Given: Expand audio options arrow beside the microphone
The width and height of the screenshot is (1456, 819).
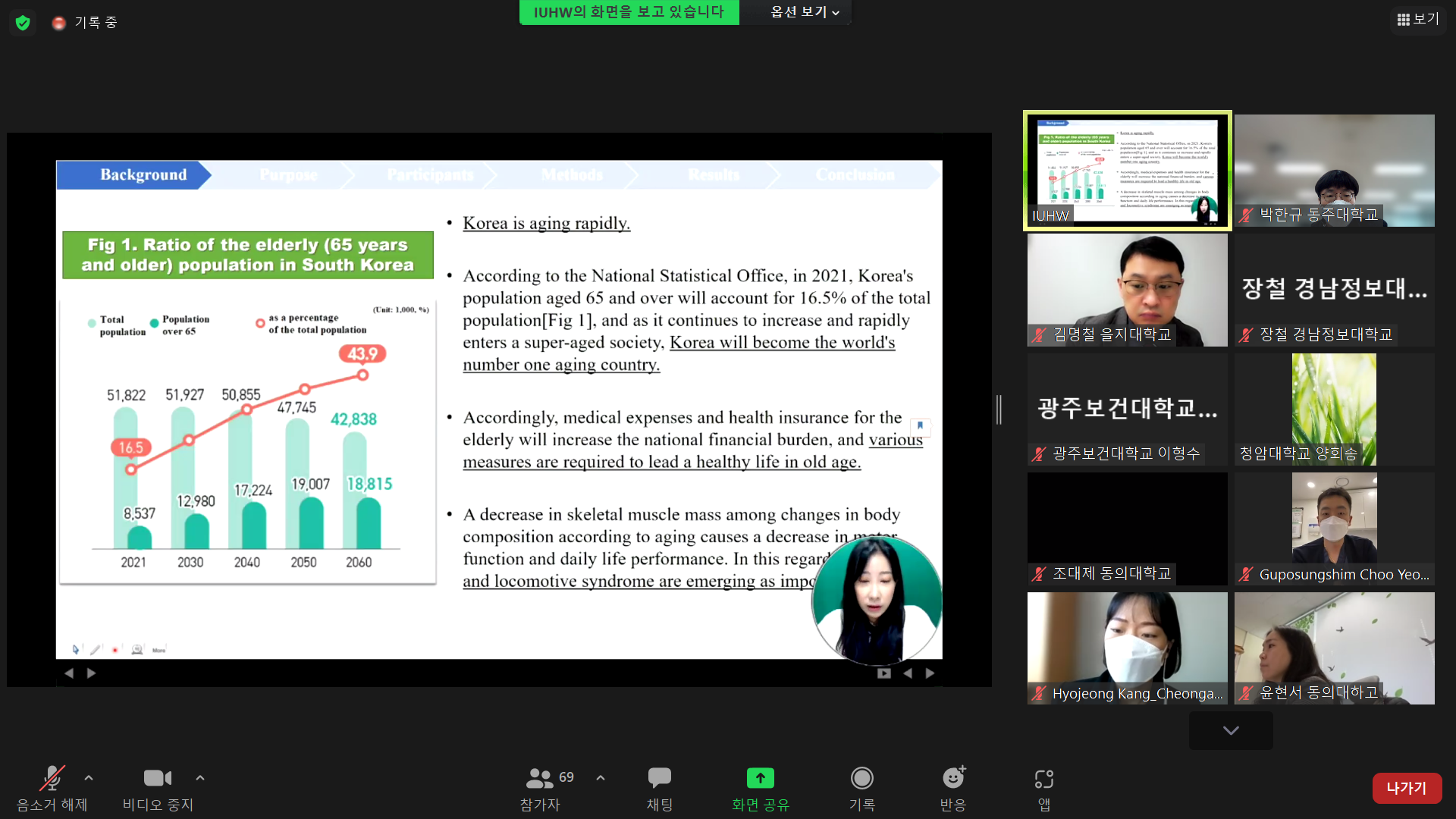Looking at the screenshot, I should [89, 778].
